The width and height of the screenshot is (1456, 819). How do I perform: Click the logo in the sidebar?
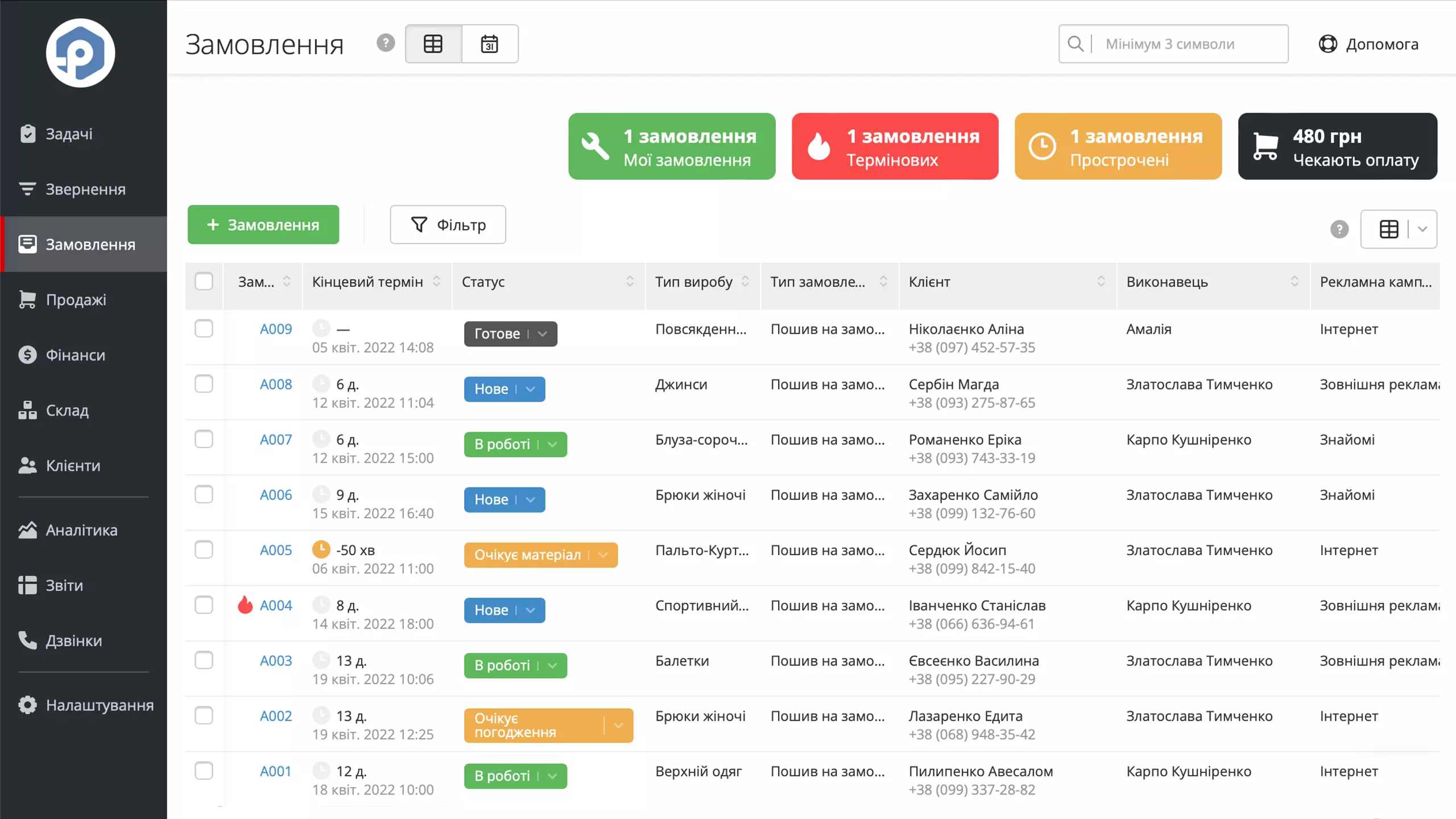pyautogui.click(x=81, y=53)
